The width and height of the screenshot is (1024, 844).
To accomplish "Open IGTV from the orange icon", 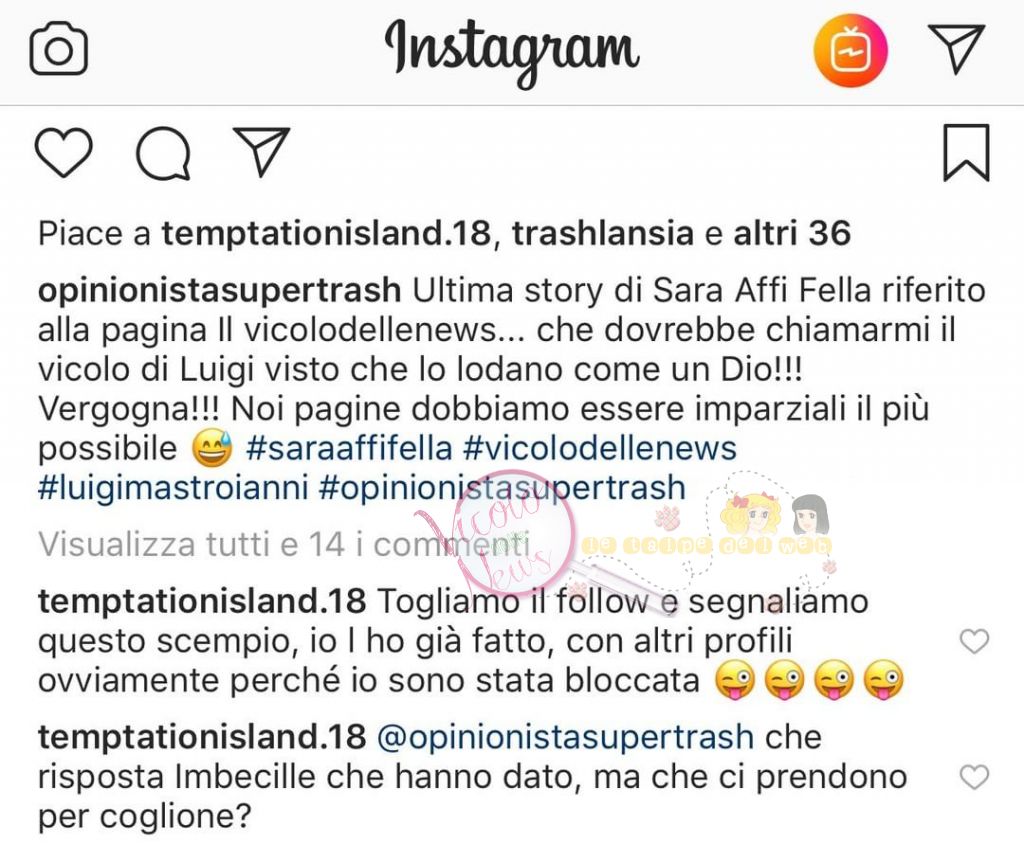I will (850, 50).
